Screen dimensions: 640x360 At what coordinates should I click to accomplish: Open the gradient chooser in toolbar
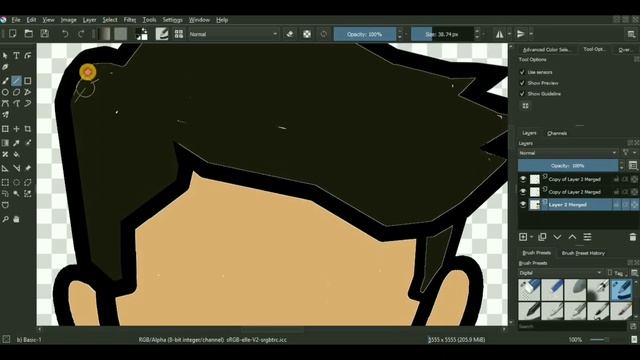104,34
